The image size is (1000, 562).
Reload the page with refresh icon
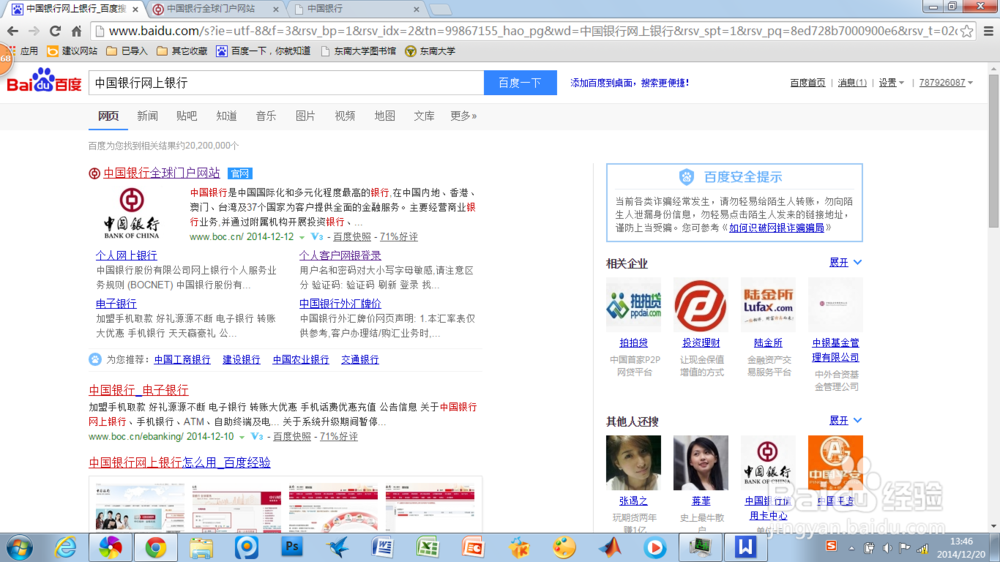pos(55,31)
